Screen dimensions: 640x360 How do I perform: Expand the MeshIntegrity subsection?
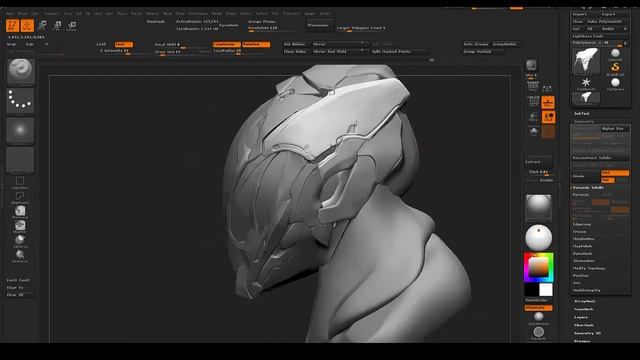pos(587,290)
